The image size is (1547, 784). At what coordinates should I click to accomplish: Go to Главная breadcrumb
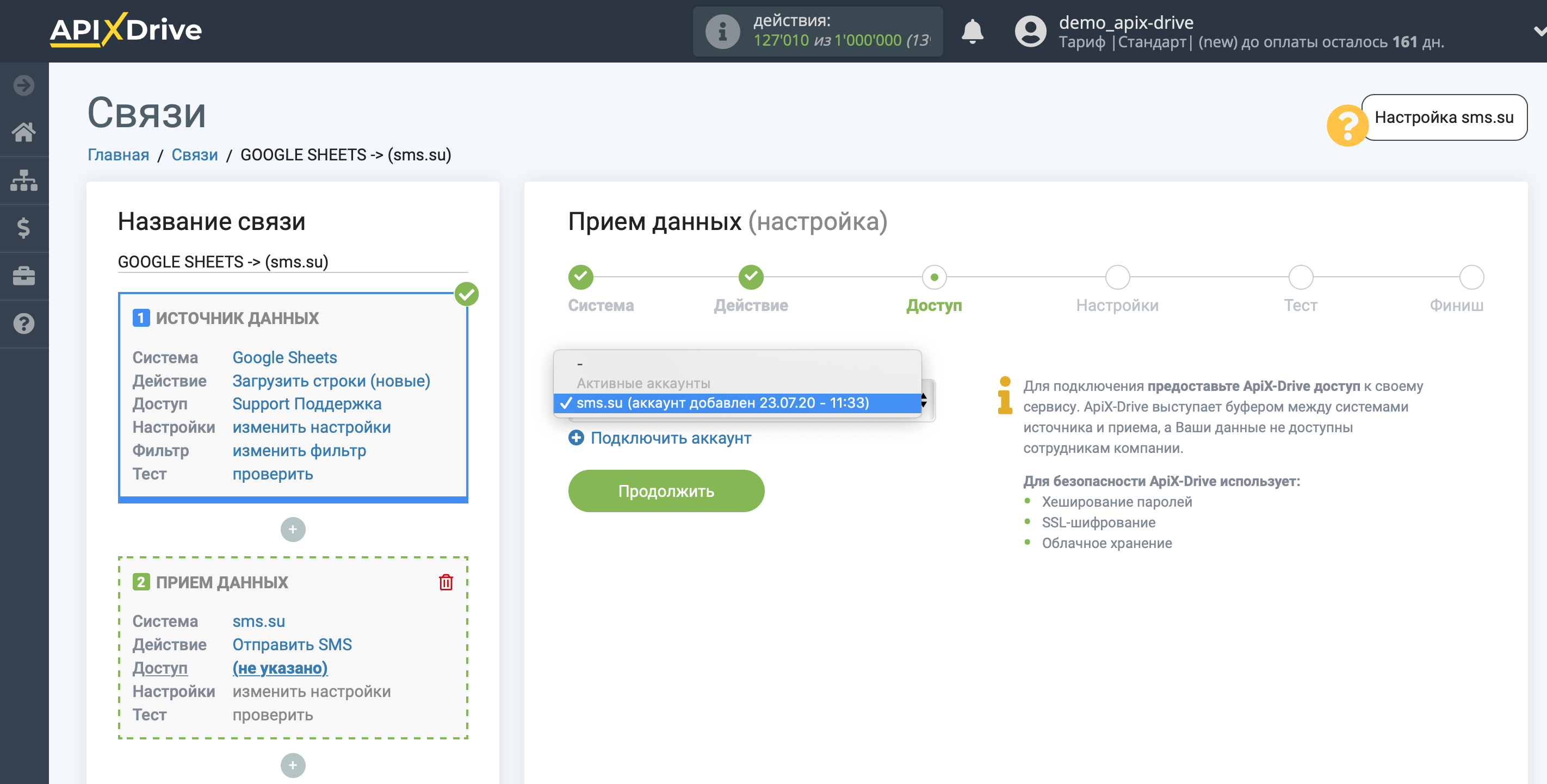click(x=118, y=155)
